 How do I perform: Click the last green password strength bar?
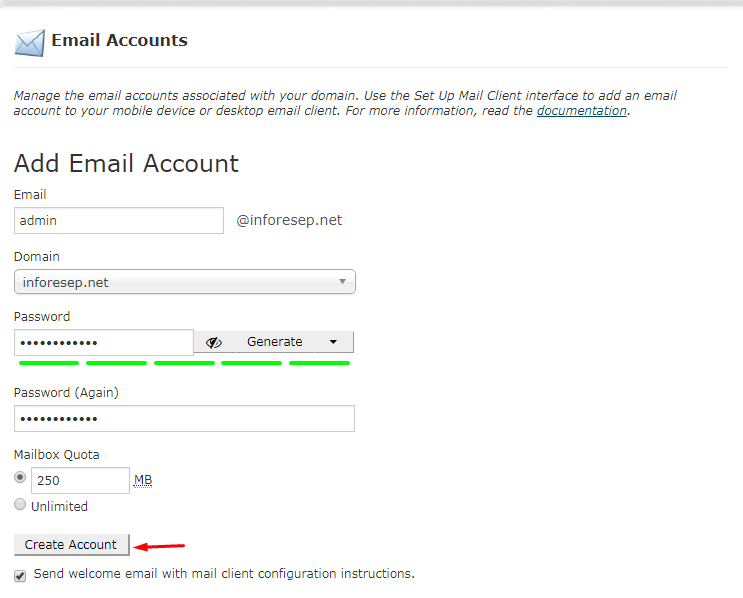tap(319, 363)
